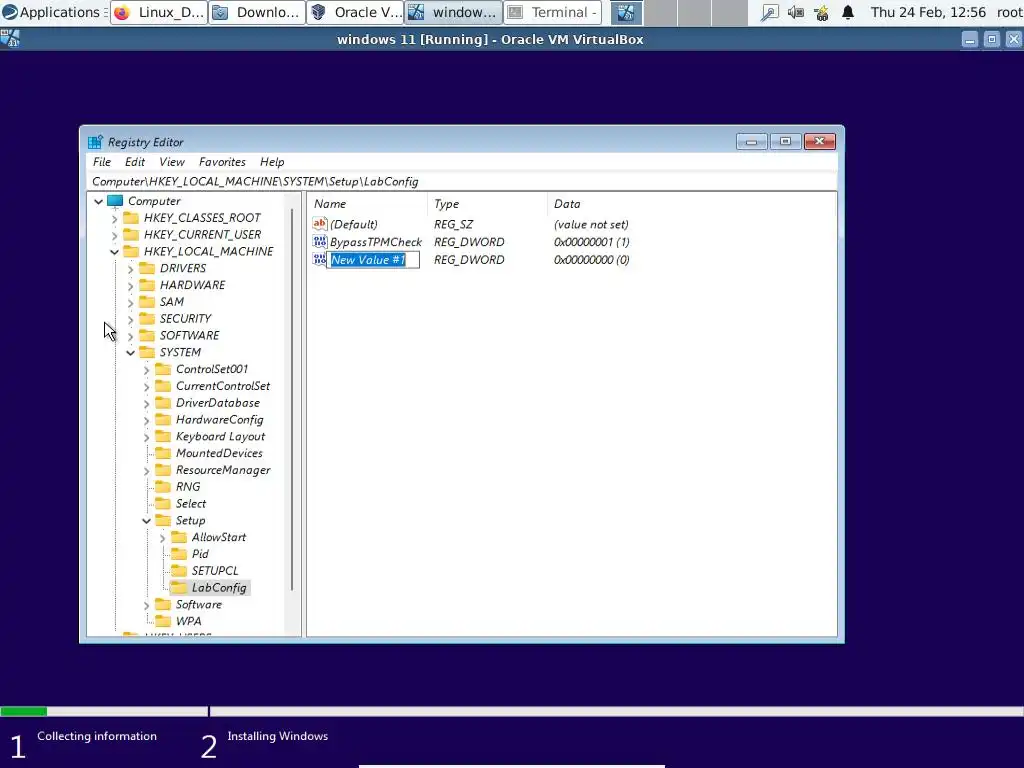1024x768 pixels.
Task: Select the Computer icon in tree
Action: (115, 201)
